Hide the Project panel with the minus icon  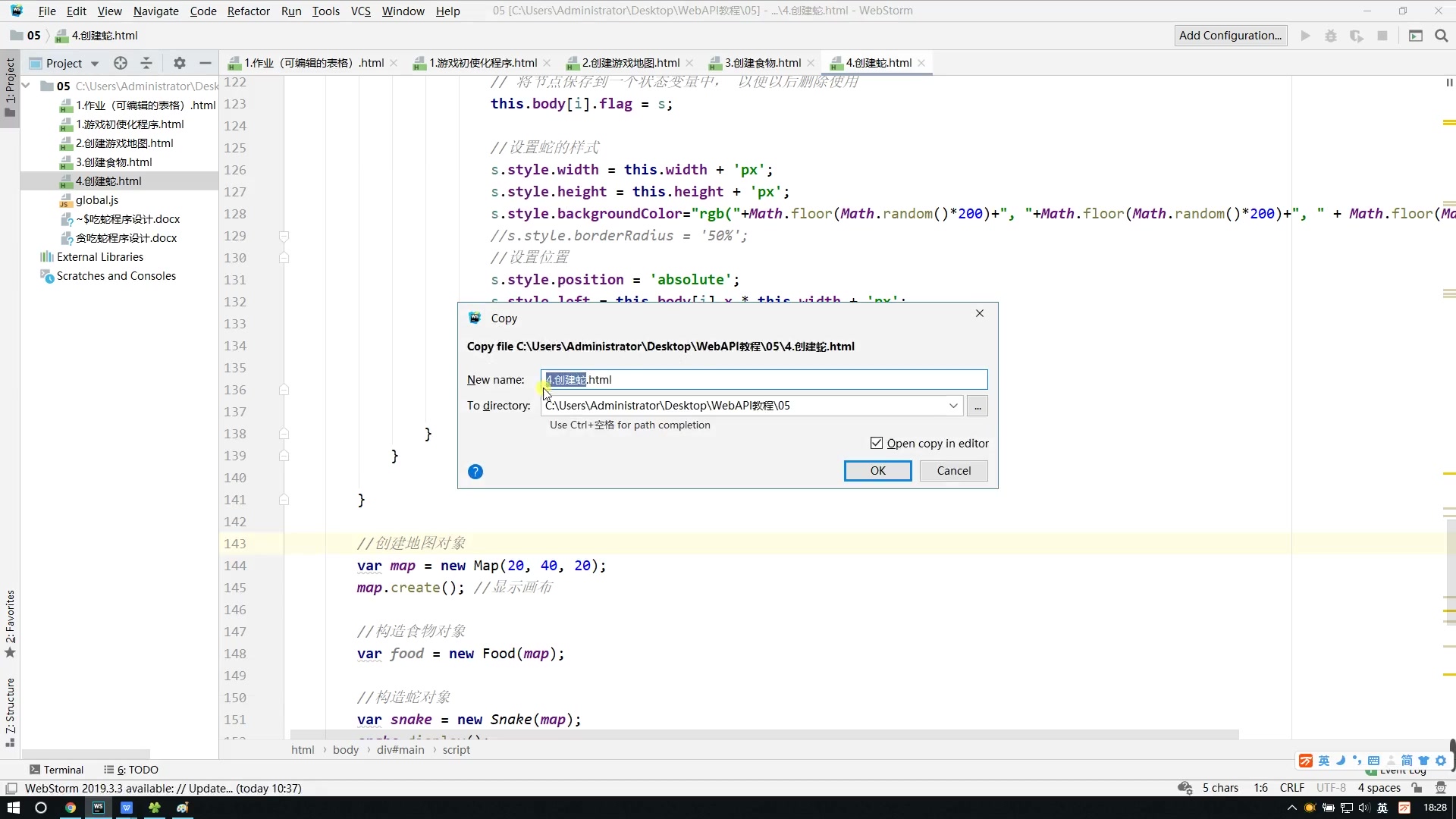[x=205, y=63]
